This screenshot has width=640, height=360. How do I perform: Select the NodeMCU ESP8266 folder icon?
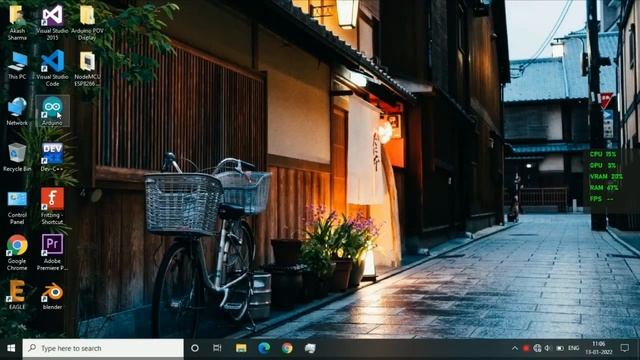87,69
